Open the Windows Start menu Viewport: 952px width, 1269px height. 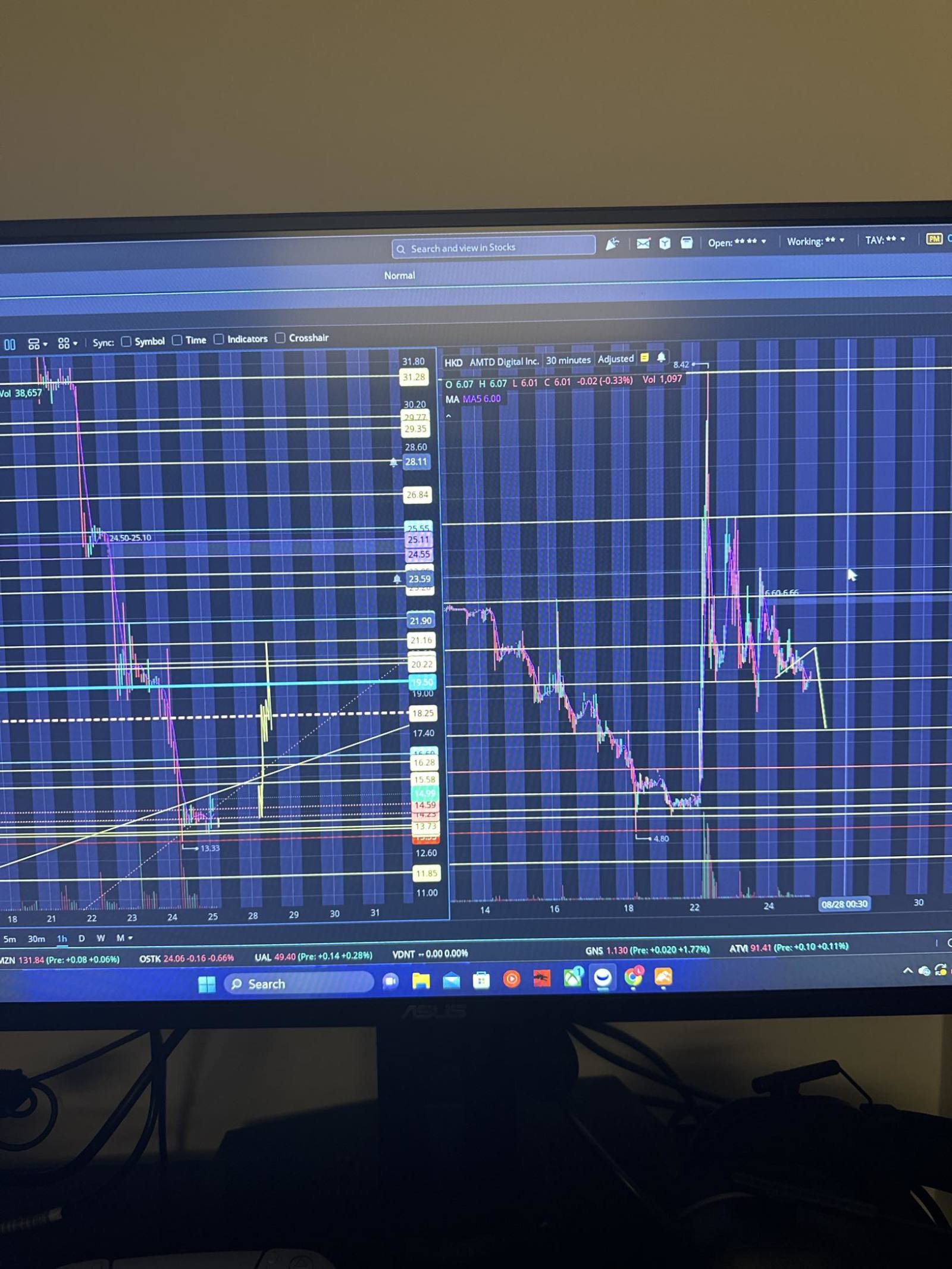[206, 985]
